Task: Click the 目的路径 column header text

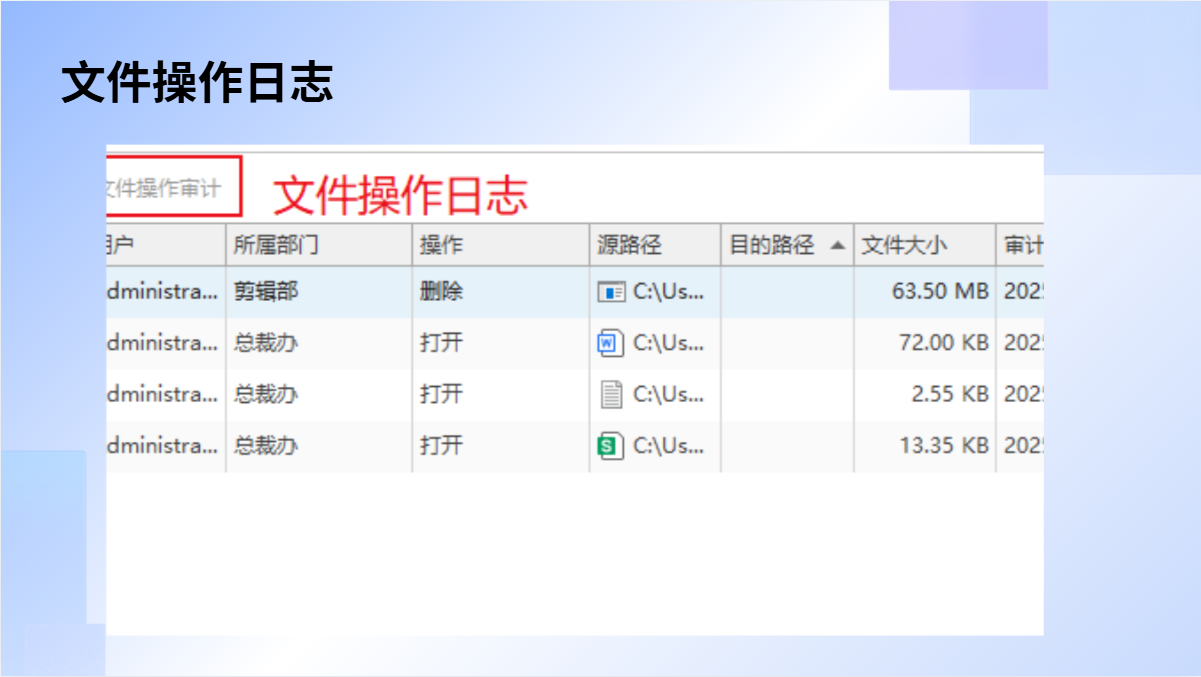Action: tap(772, 245)
